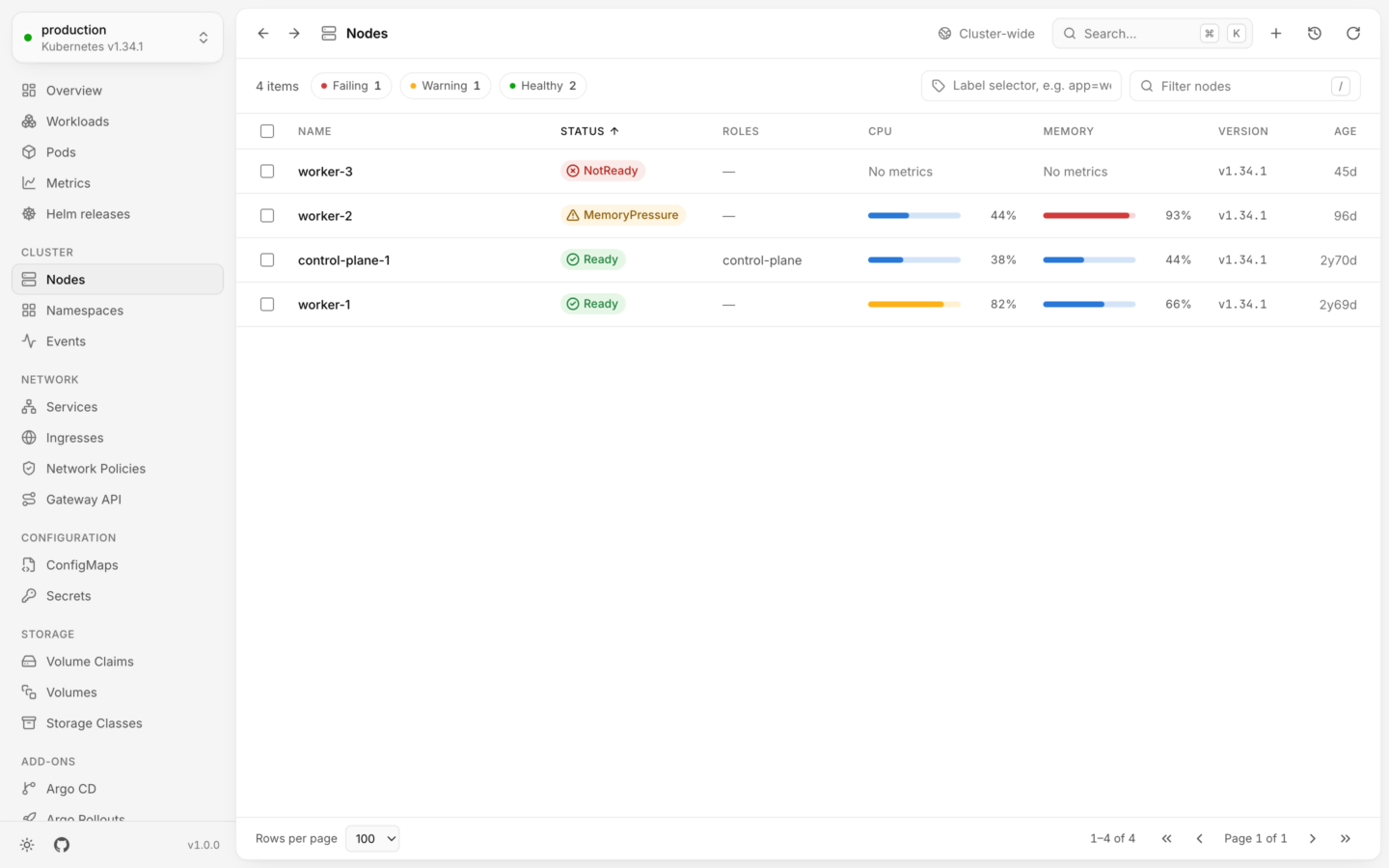This screenshot has height=868, width=1389.
Task: Go to previous page chevron
Action: tap(1200, 839)
